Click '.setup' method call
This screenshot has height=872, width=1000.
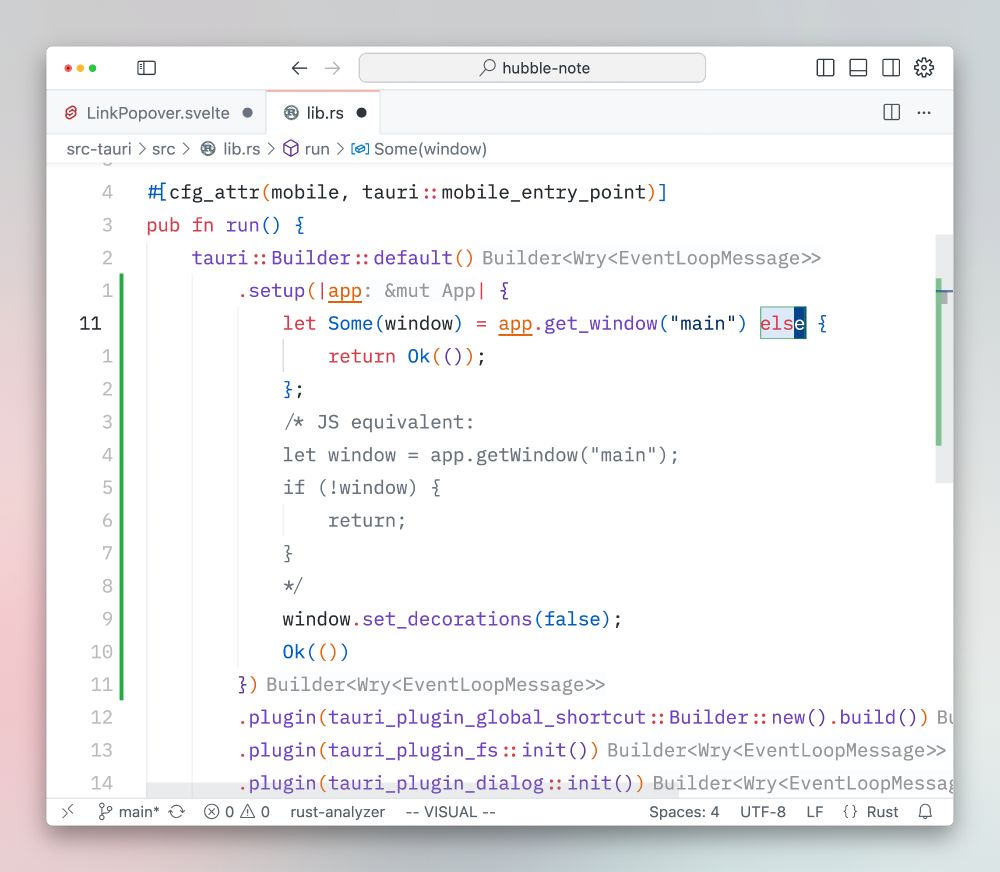[x=271, y=291]
